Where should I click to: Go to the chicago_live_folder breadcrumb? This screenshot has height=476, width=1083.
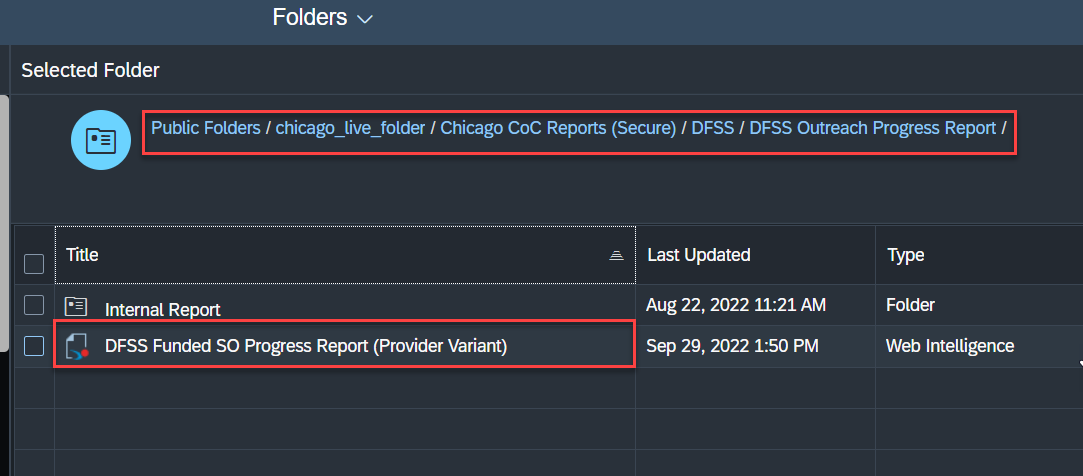pos(350,128)
